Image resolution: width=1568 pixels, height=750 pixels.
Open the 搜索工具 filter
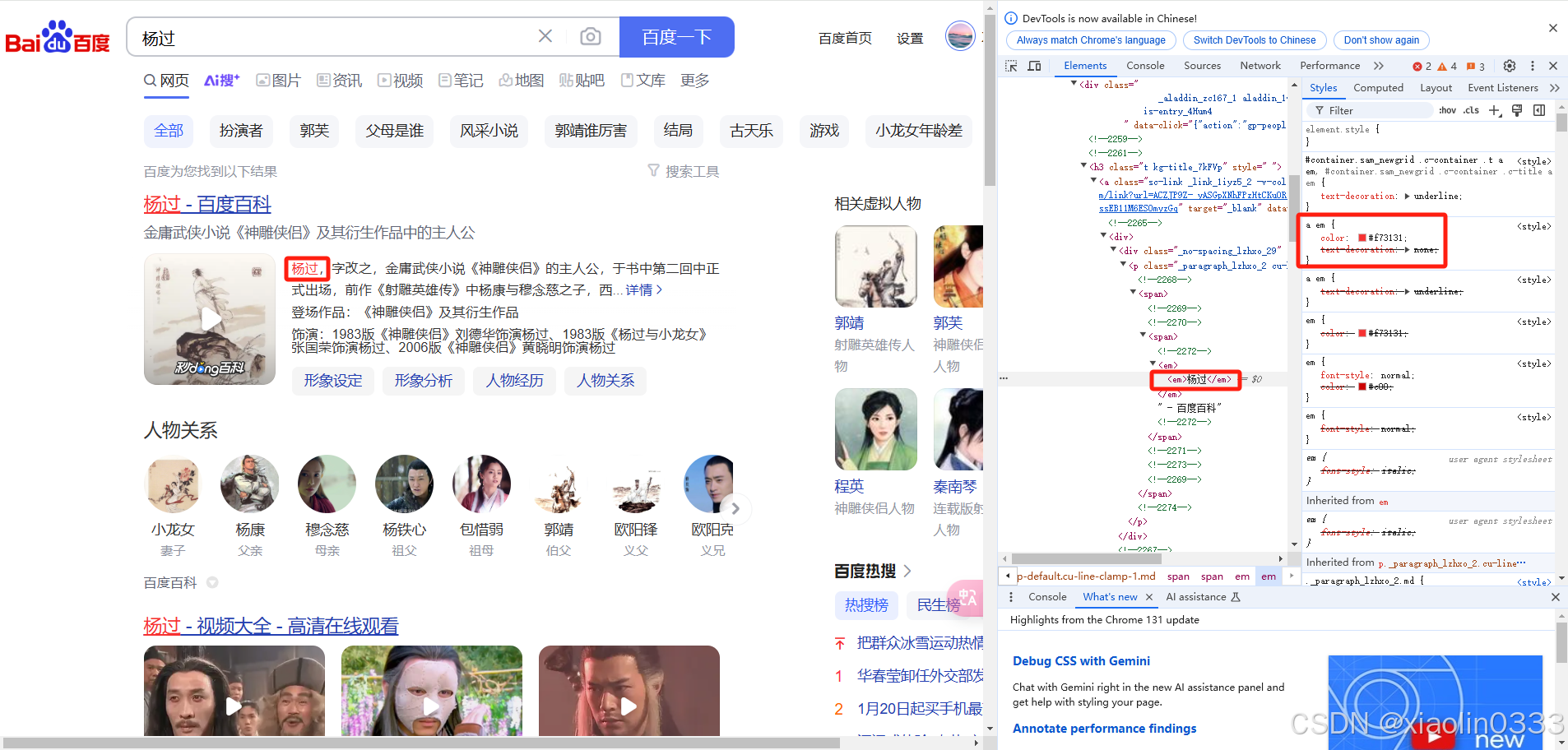click(x=683, y=171)
